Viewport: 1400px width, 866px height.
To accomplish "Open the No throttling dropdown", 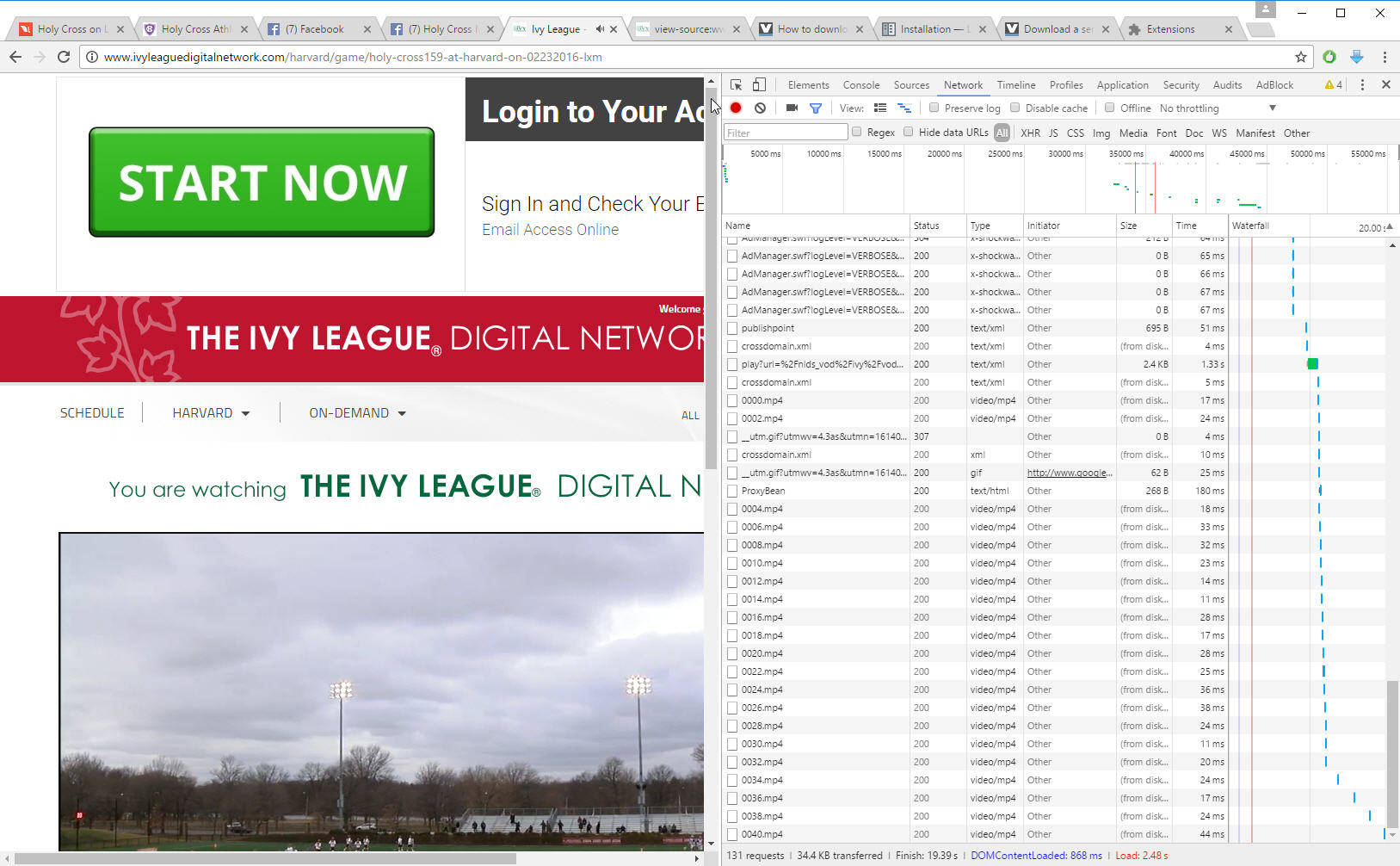I will point(1218,108).
